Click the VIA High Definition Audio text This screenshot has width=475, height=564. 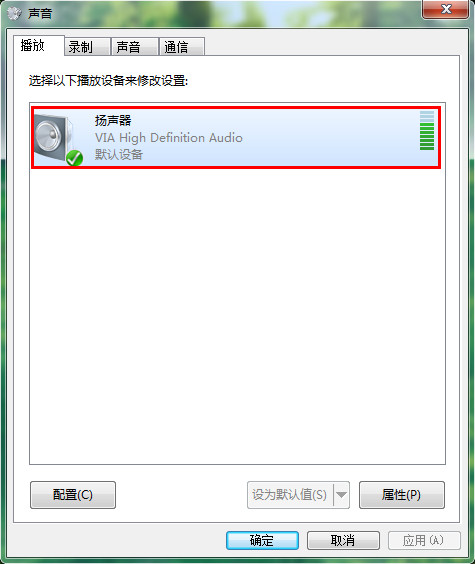[x=169, y=138]
